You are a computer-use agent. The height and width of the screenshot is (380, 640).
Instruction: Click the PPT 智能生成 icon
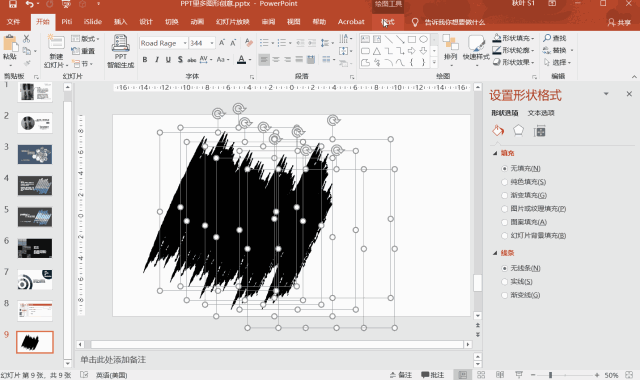pyautogui.click(x=120, y=51)
